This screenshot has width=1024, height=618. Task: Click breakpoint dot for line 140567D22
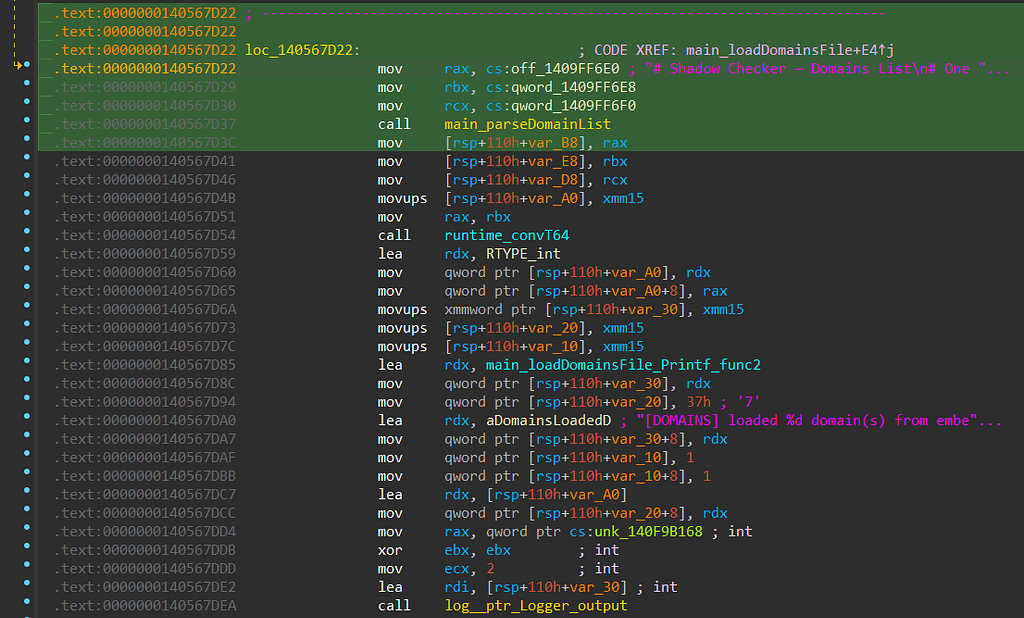pos(27,65)
